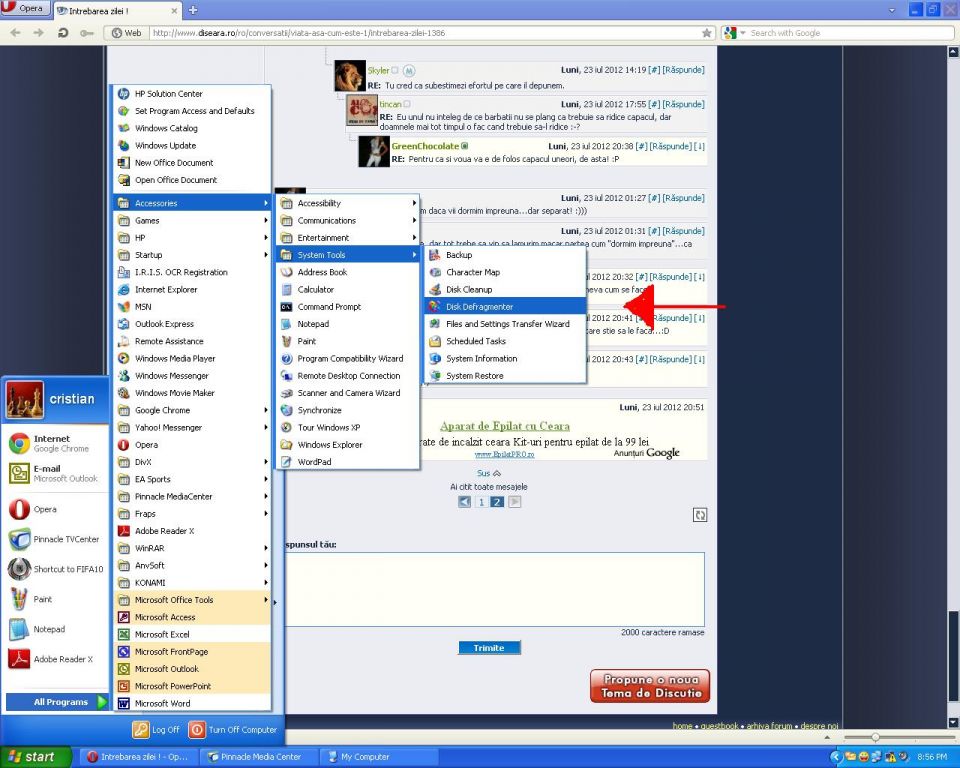Launch Remote Desktop Connection icon

coord(286,375)
